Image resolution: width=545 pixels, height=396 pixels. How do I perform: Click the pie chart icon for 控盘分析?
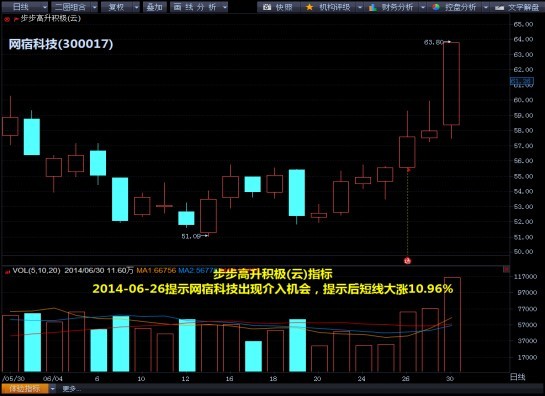tap(436, 7)
